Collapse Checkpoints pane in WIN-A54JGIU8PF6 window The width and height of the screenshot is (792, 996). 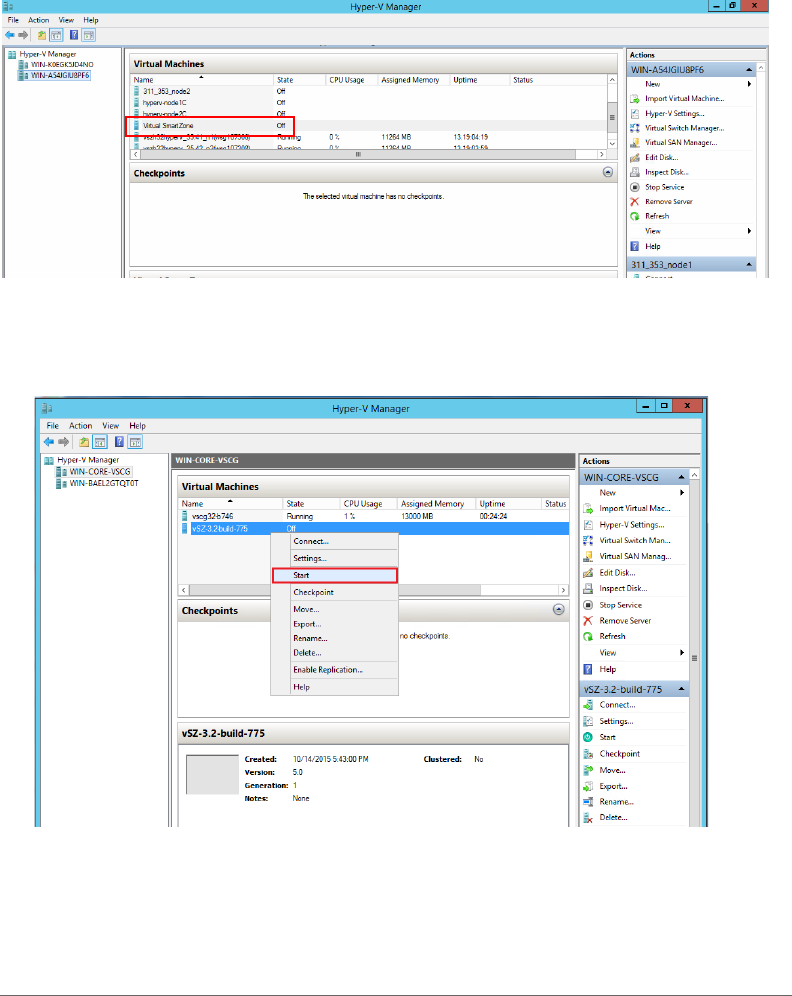click(608, 173)
